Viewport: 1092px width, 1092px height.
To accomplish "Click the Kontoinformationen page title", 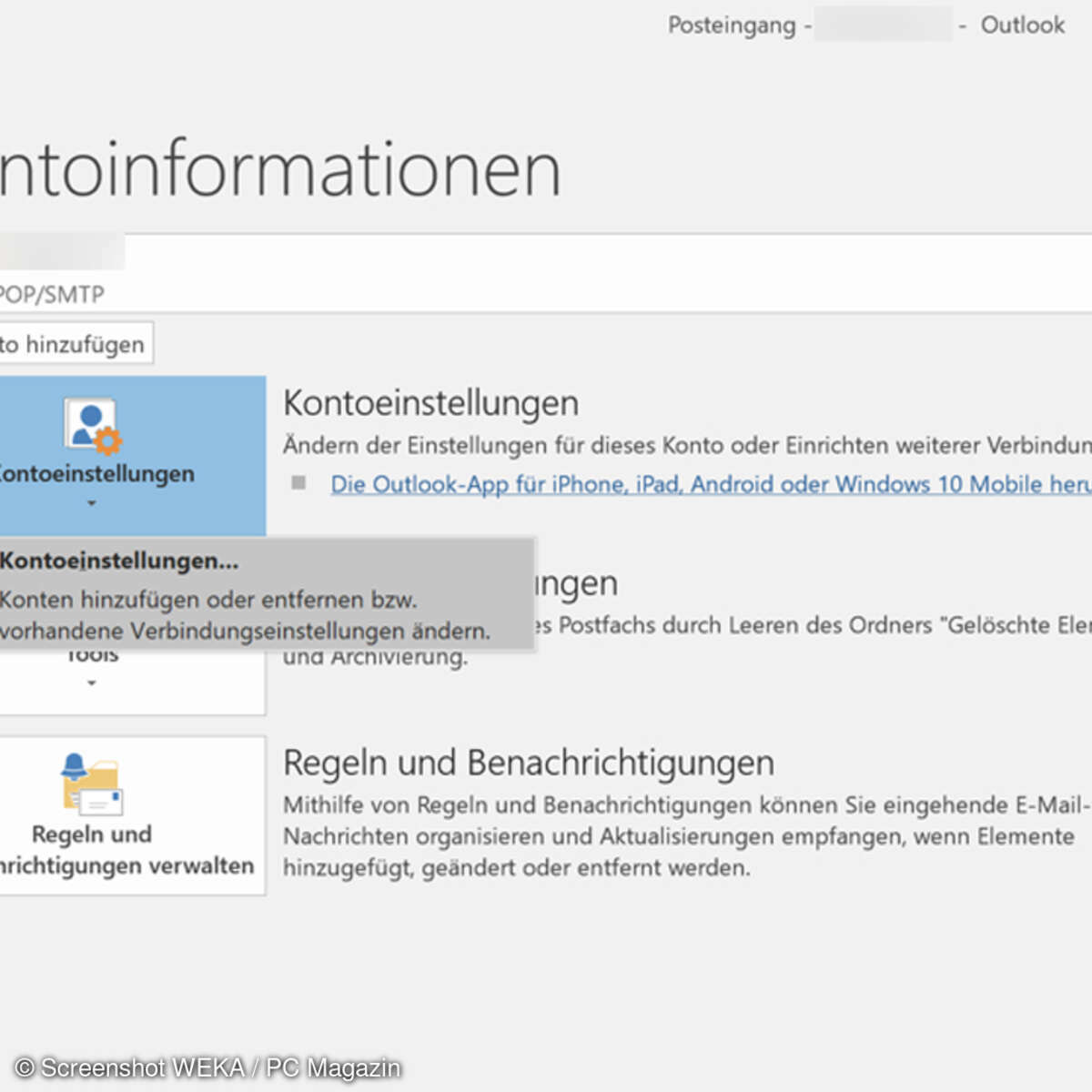I will [x=279, y=169].
